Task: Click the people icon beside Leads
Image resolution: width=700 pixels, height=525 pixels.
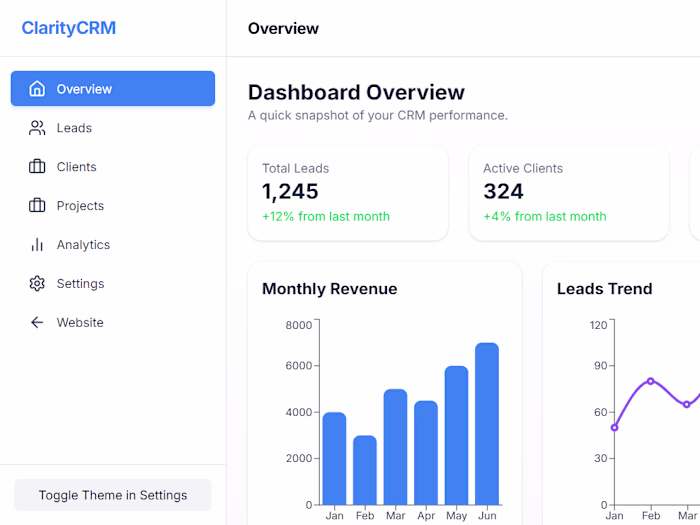Action: click(37, 128)
